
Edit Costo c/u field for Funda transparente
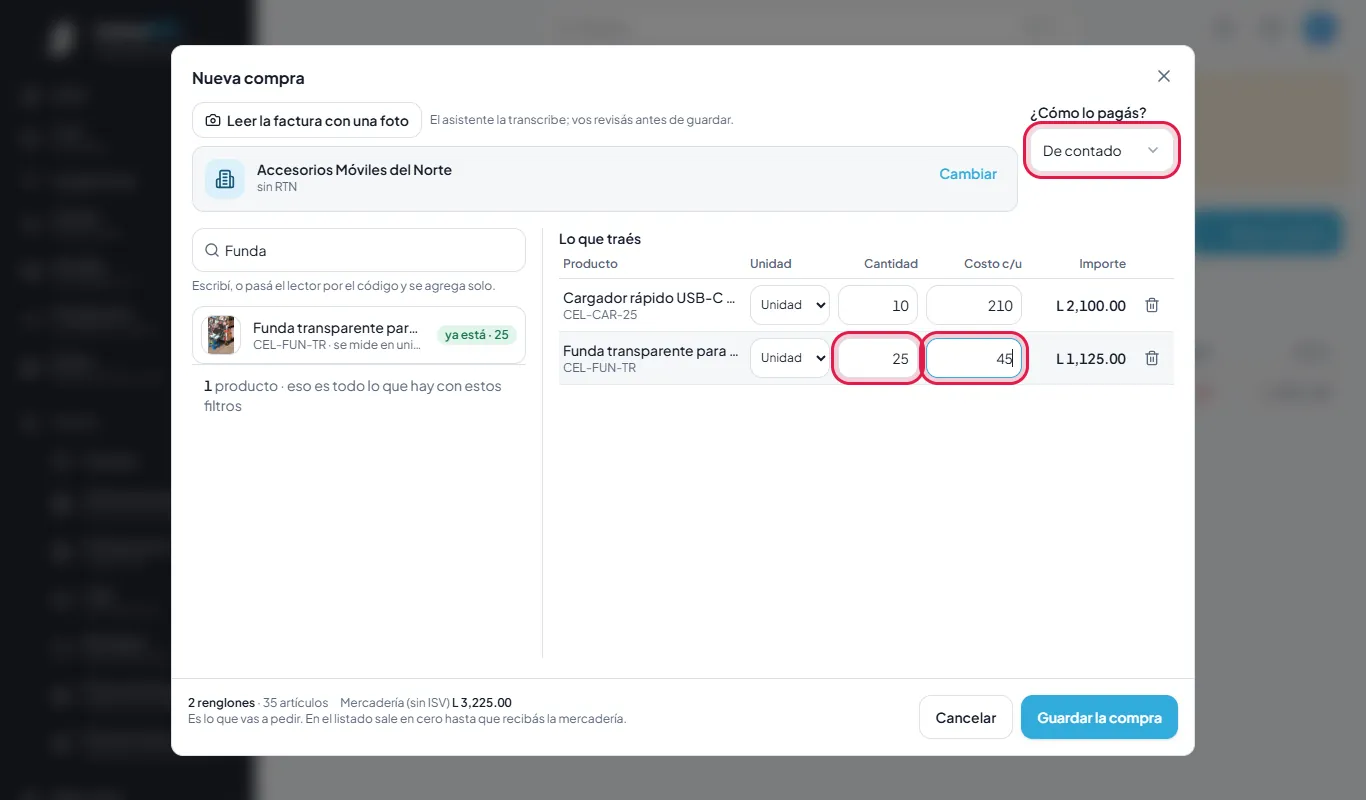pyautogui.click(x=974, y=358)
